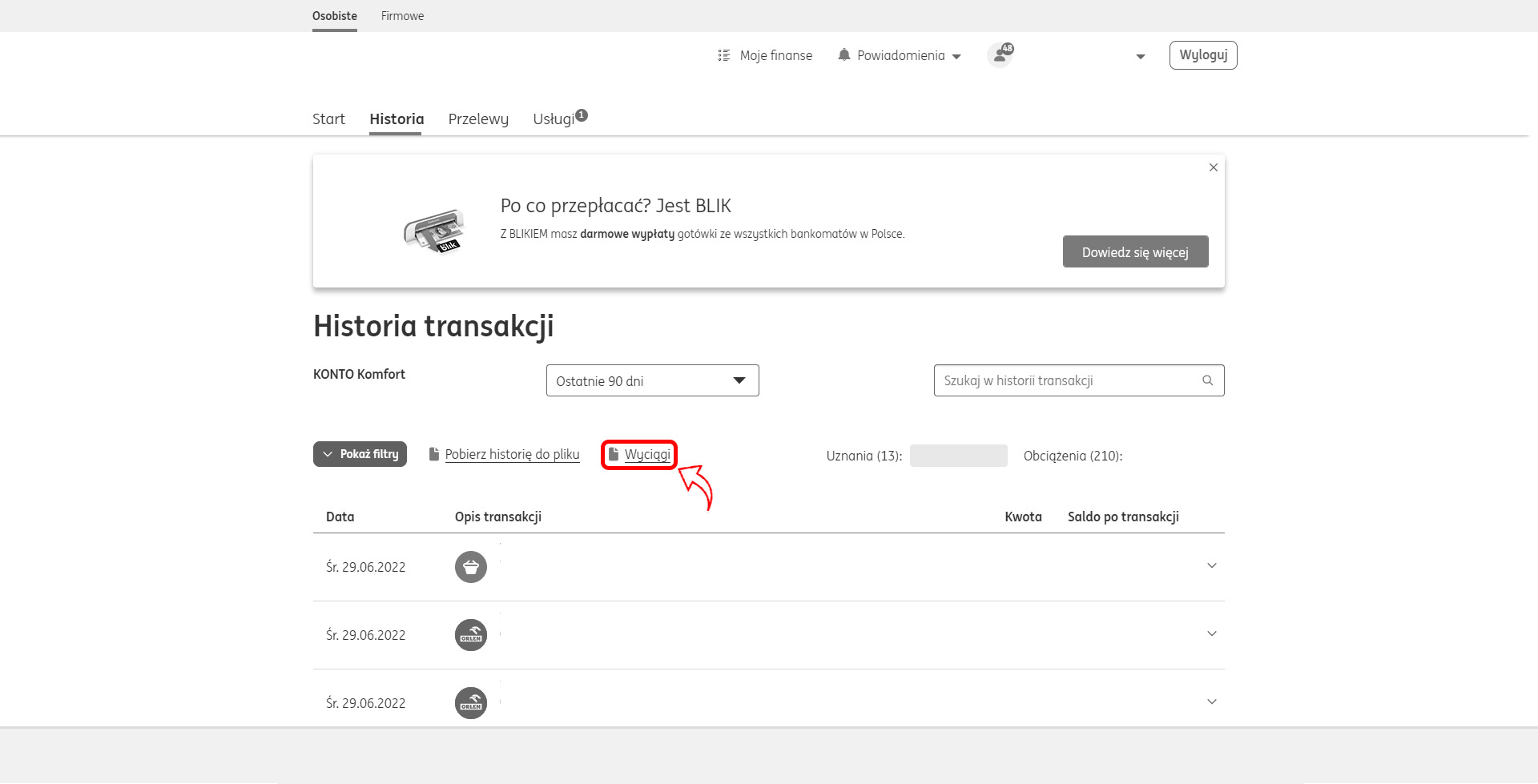Click the user profile avatar icon
1538x784 pixels.
point(999,55)
